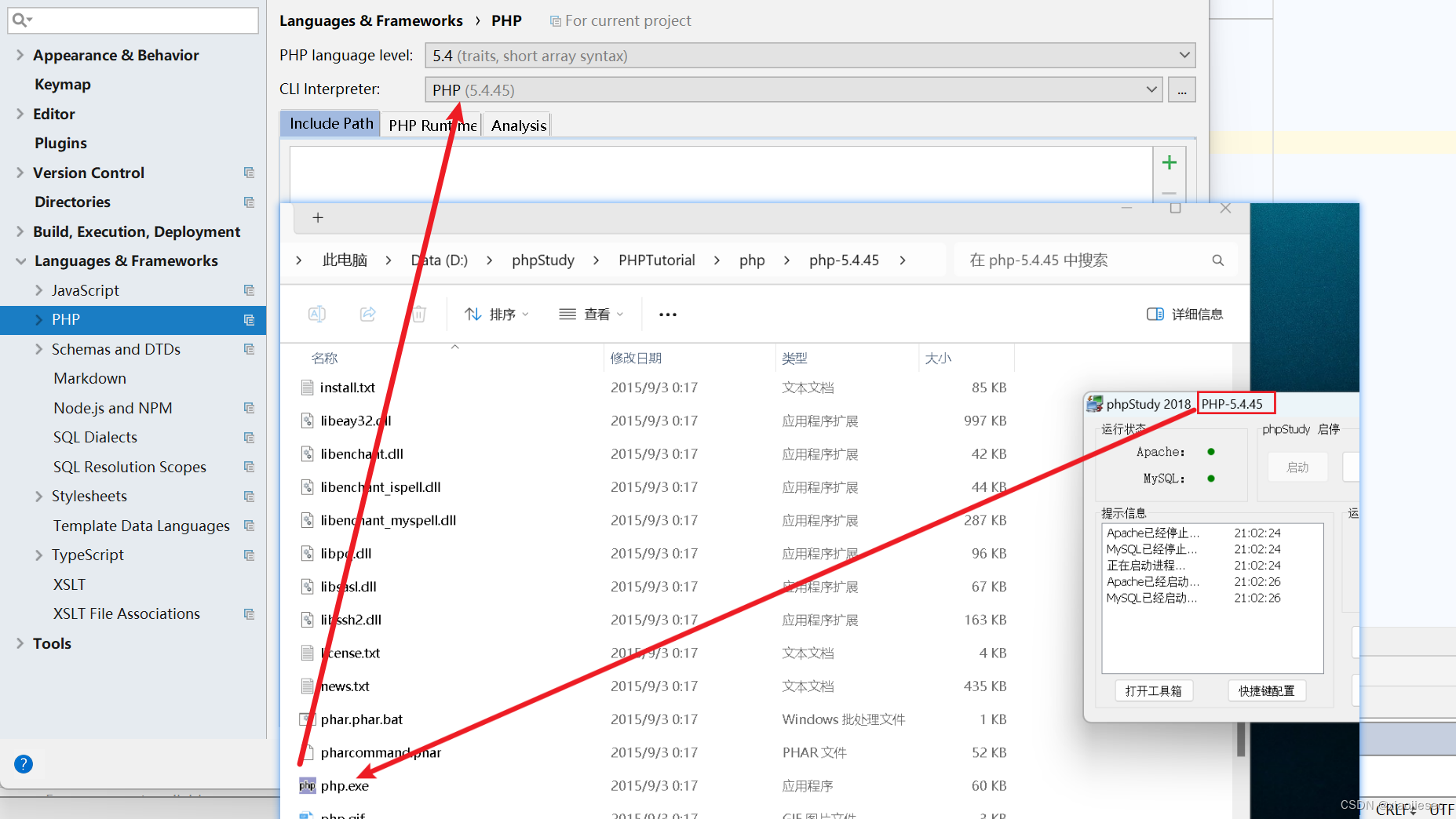Open the 排序 sorting dropdown in Explorer
Screen dimensions: 1456x819
(496, 314)
